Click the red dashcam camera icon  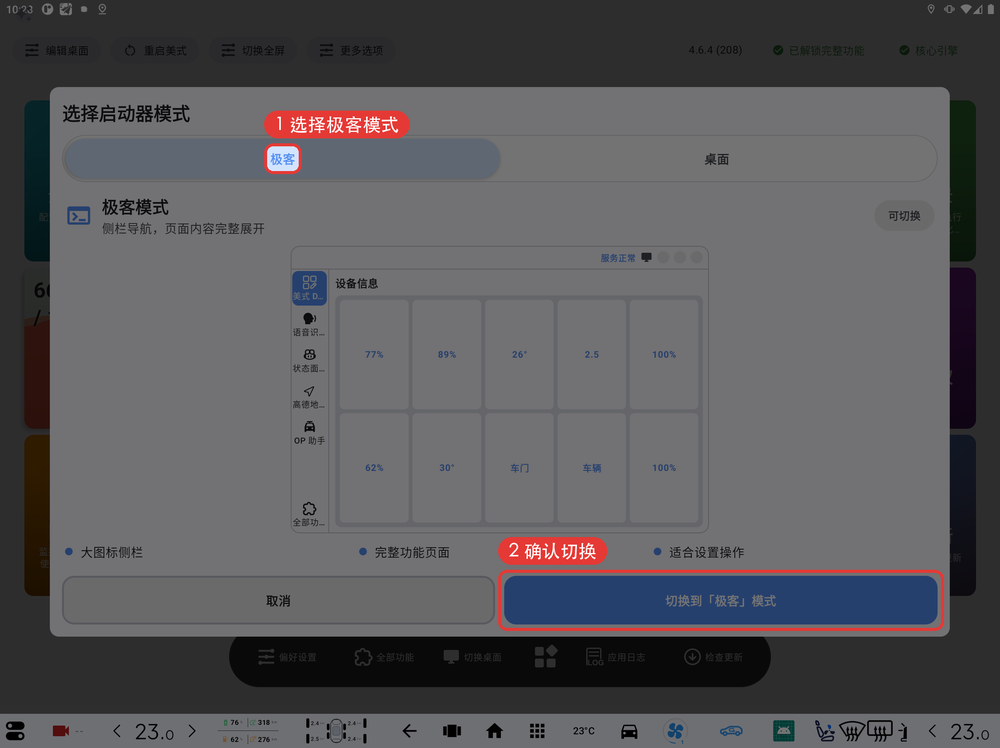pos(61,731)
